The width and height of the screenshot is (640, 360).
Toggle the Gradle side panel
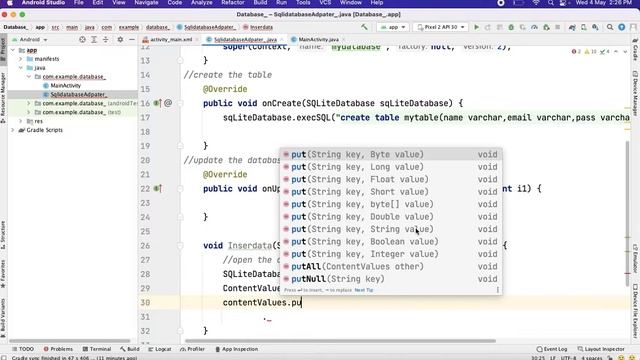[635, 49]
